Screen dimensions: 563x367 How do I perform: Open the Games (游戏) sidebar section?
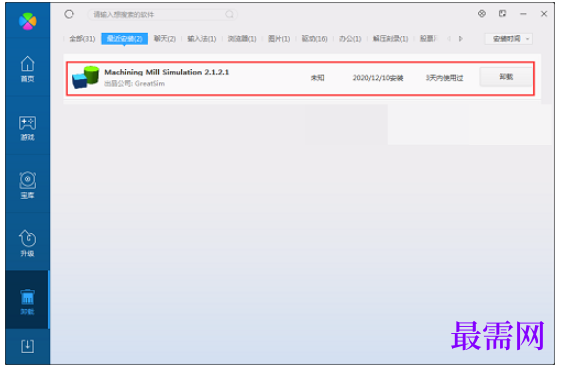(28, 128)
